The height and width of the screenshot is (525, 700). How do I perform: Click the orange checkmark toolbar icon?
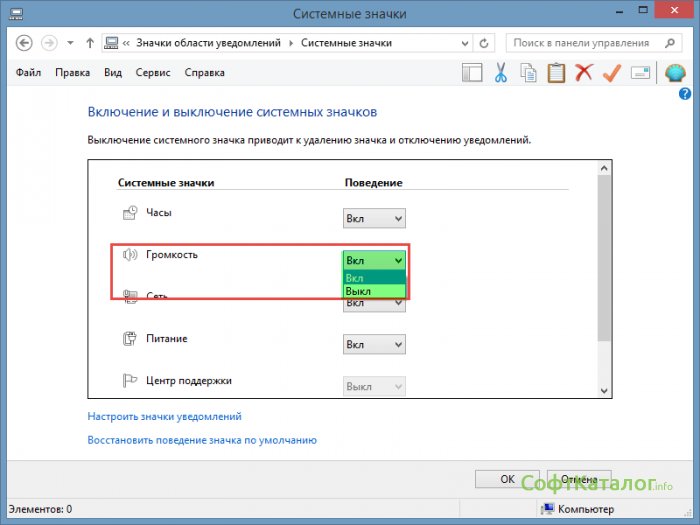click(x=612, y=73)
